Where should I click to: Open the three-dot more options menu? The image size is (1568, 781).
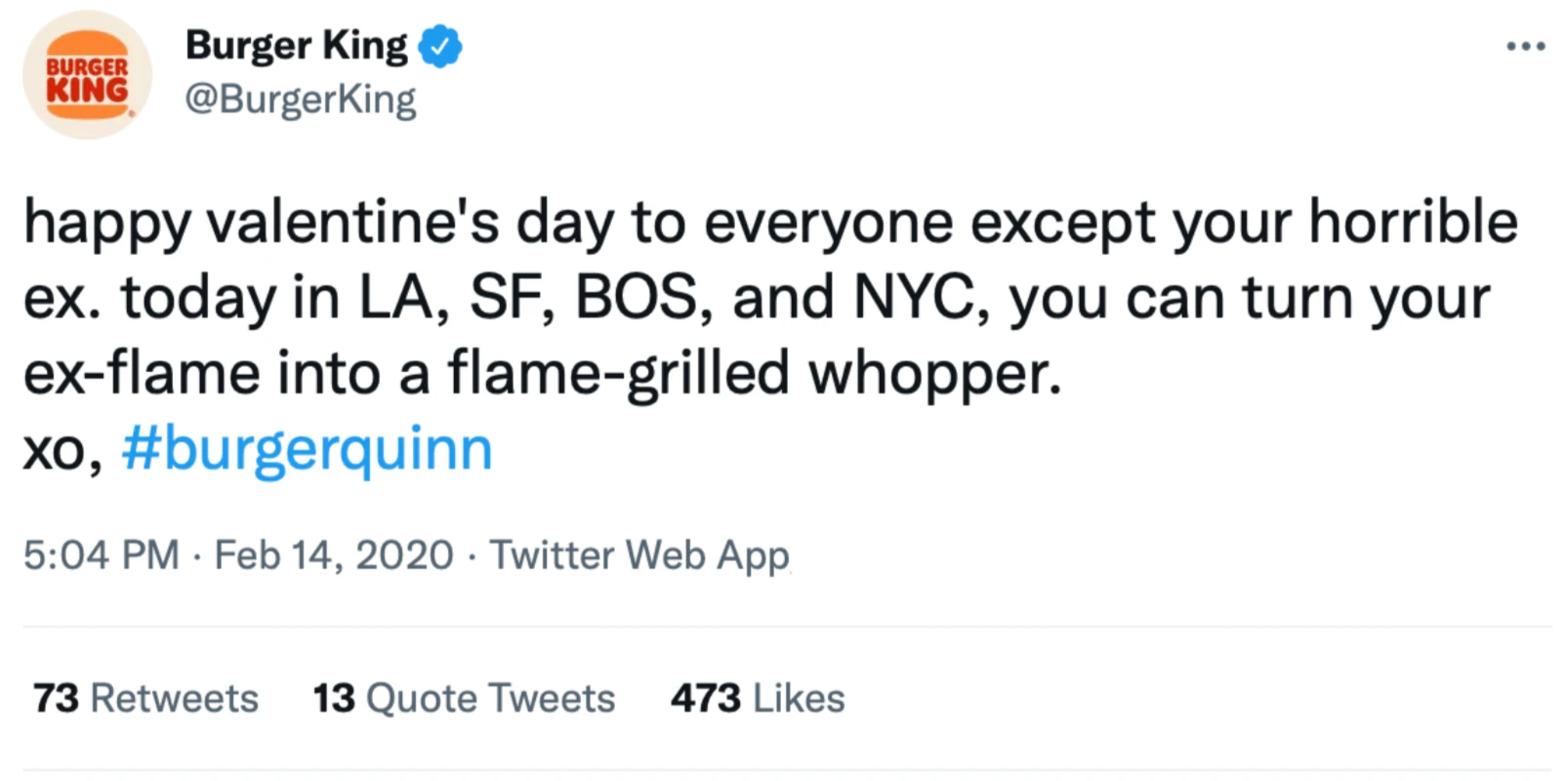(1525, 46)
